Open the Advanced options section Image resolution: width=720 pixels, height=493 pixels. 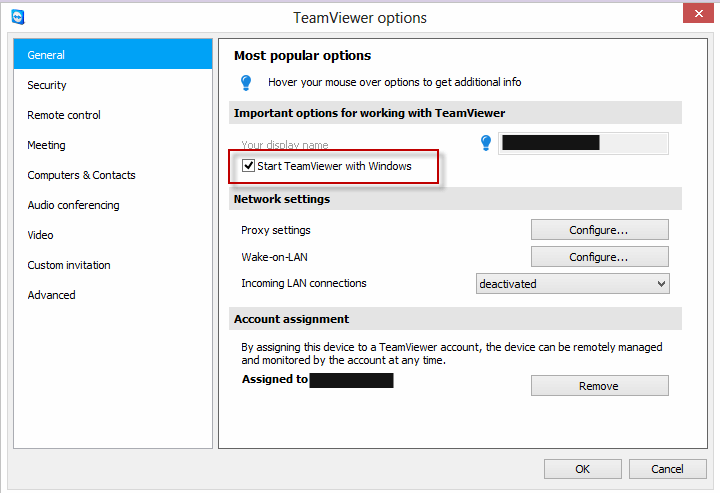click(51, 295)
